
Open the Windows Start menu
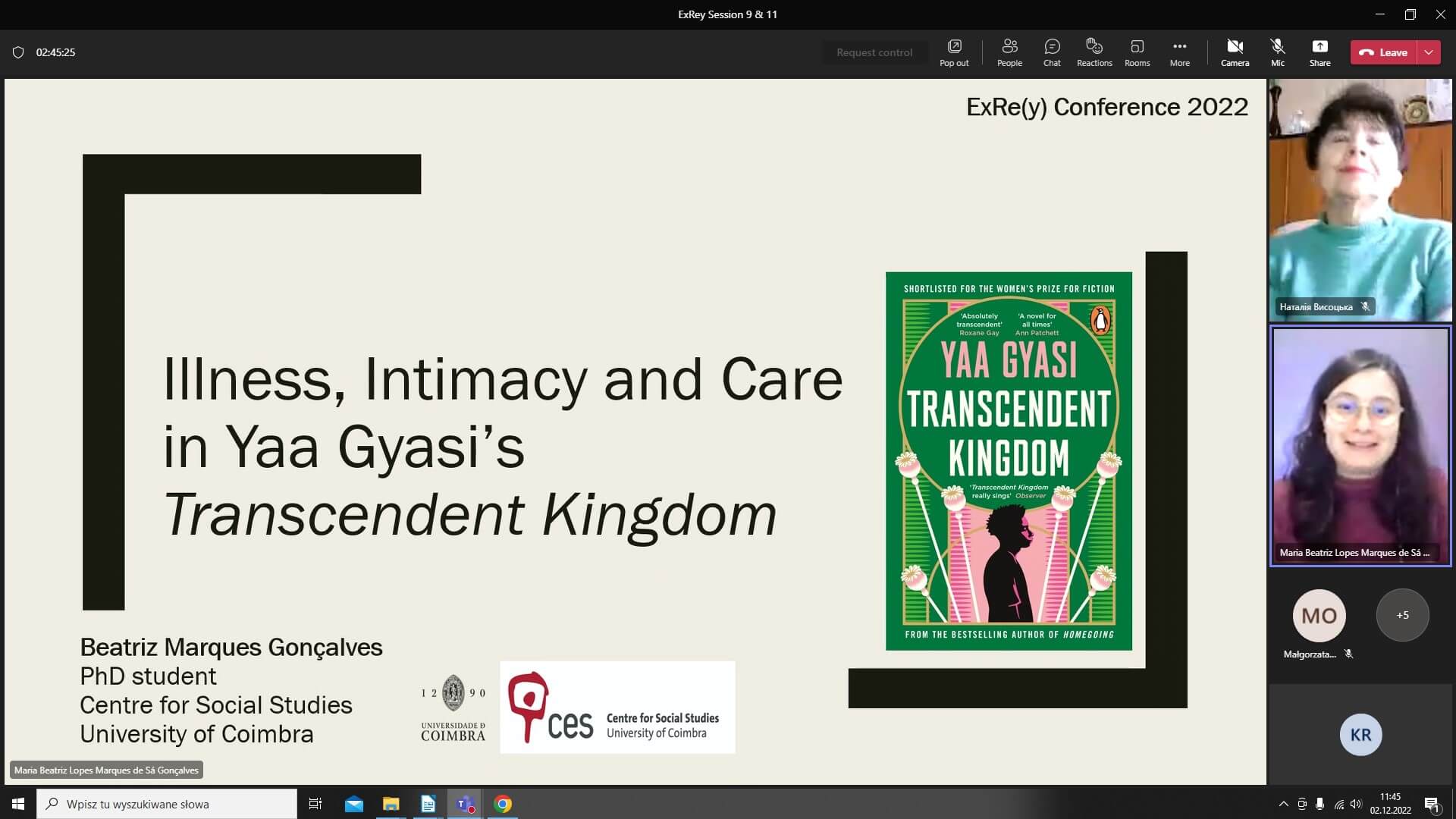point(18,804)
